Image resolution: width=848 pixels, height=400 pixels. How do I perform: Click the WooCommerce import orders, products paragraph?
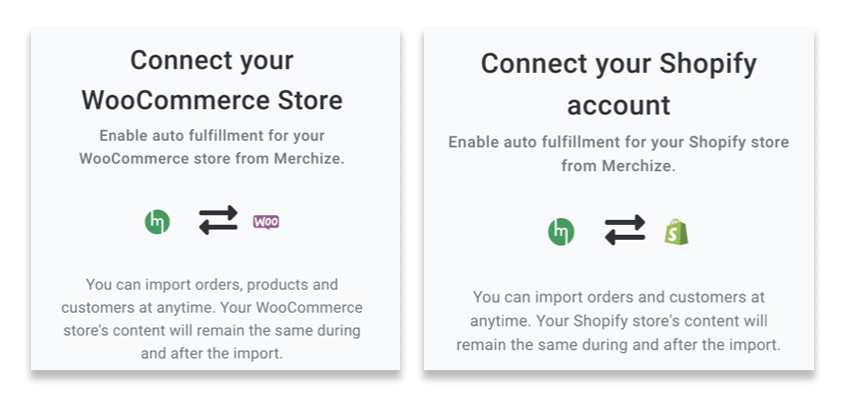(212, 319)
